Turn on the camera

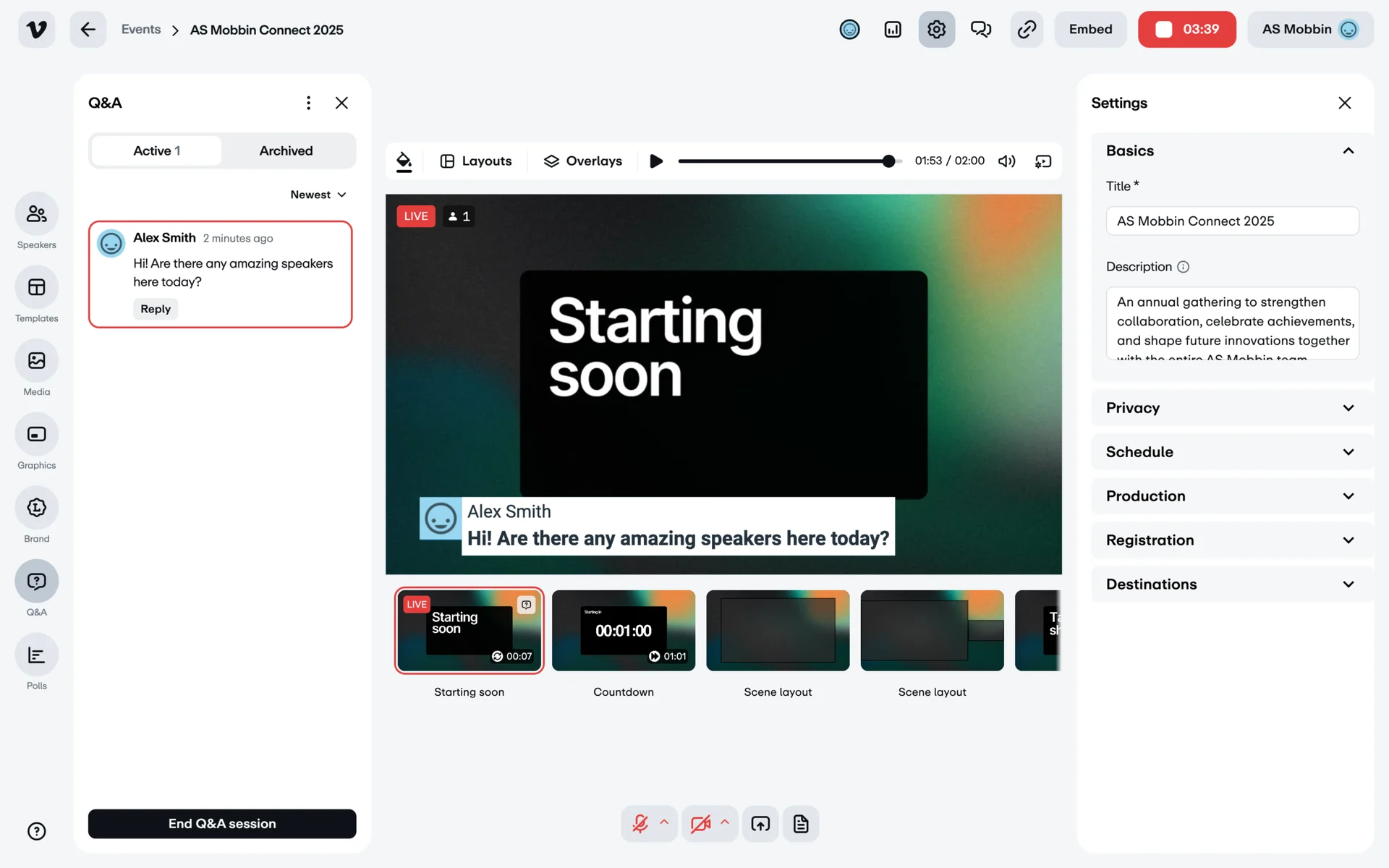coord(700,824)
